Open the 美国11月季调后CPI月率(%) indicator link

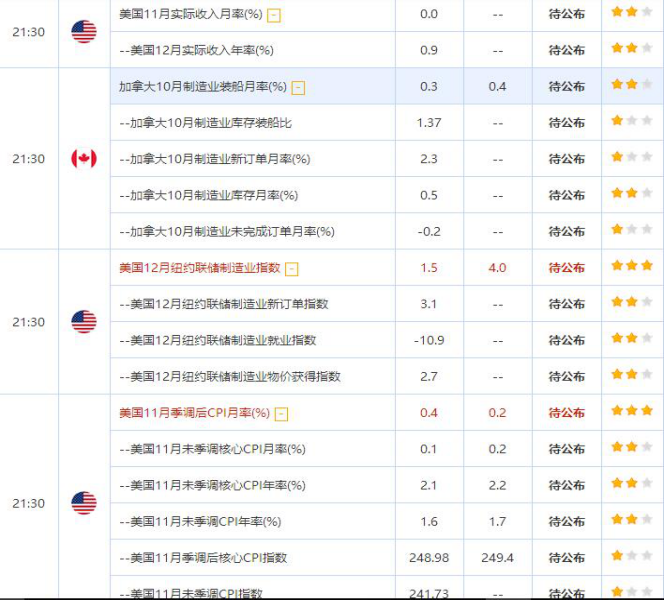pyautogui.click(x=194, y=413)
